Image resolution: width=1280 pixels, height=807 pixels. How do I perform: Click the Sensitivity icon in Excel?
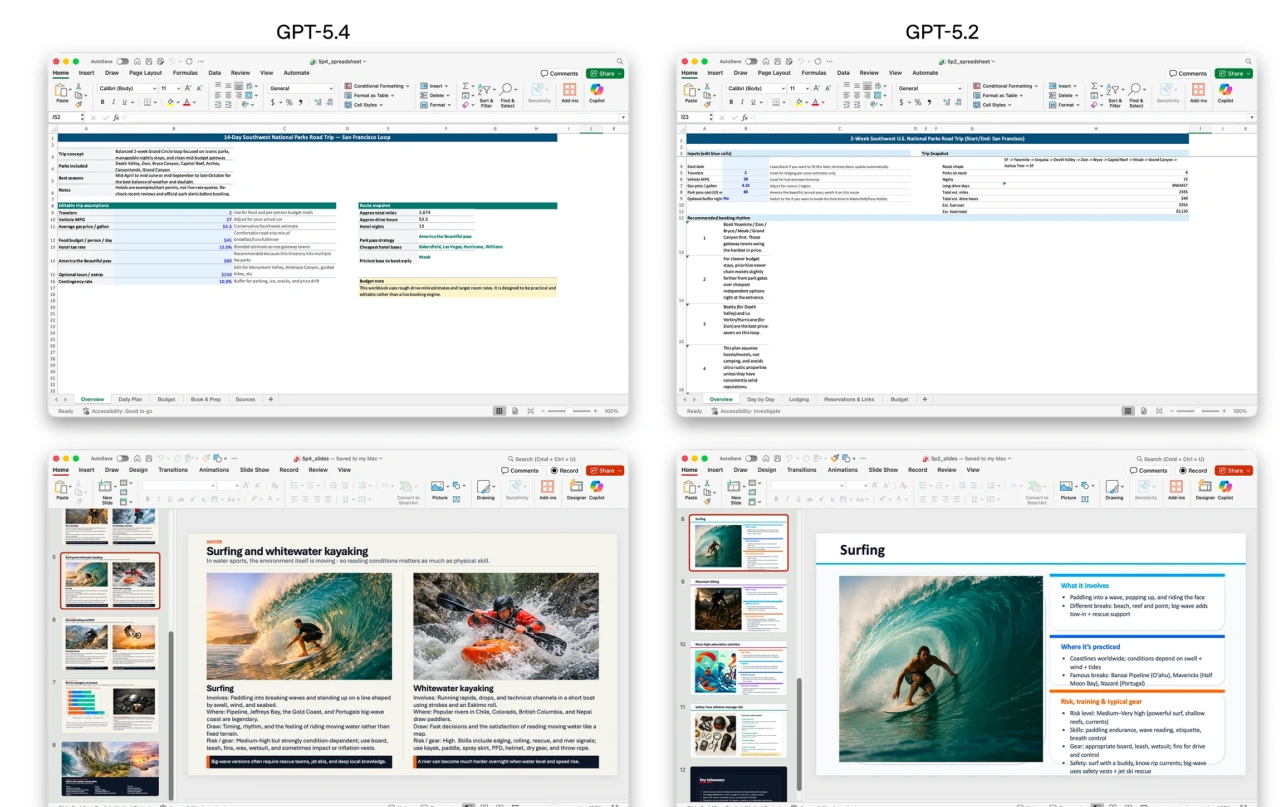pos(538,93)
